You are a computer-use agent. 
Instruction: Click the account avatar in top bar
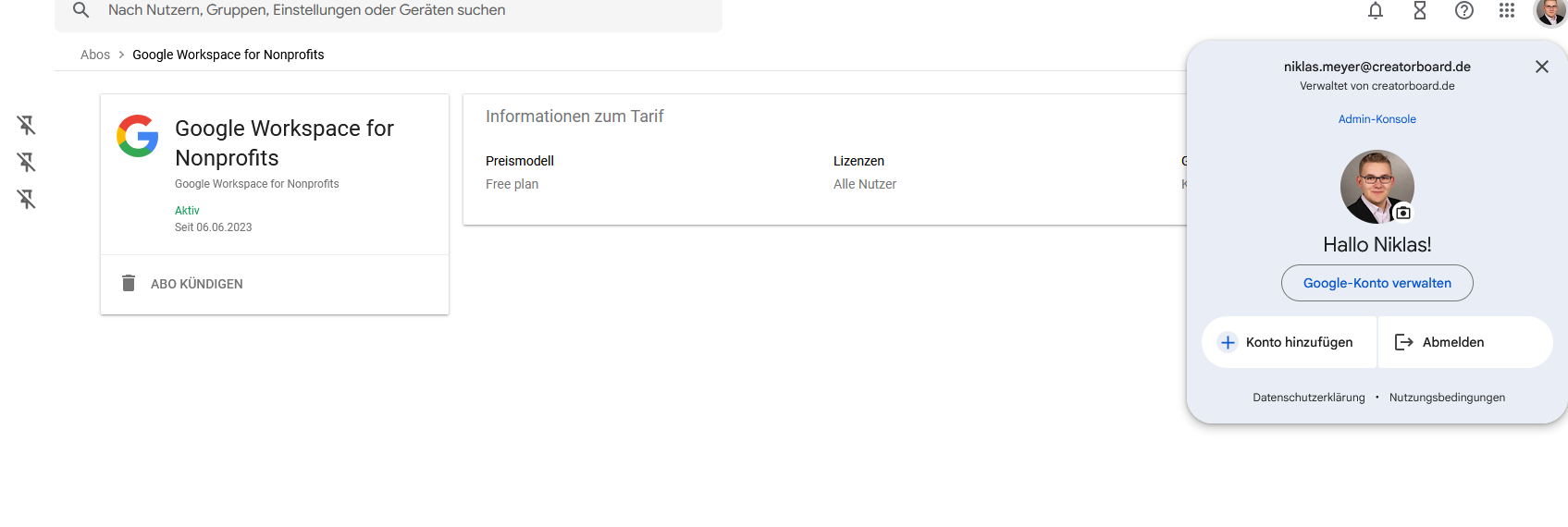point(1550,11)
